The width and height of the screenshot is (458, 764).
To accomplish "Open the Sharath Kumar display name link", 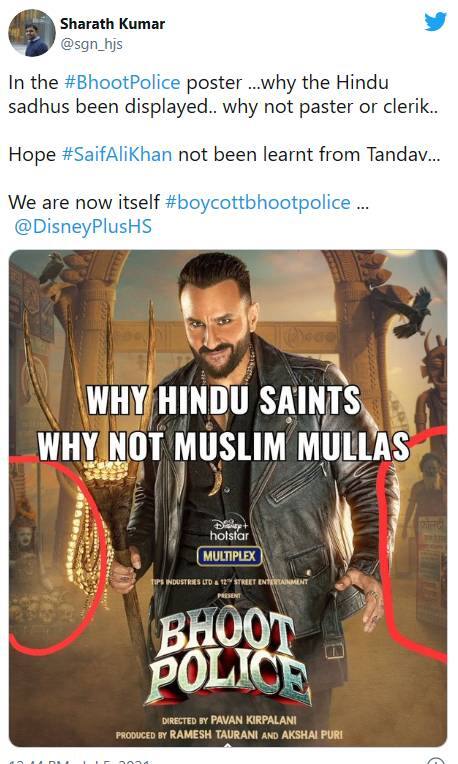I will coord(113,23).
